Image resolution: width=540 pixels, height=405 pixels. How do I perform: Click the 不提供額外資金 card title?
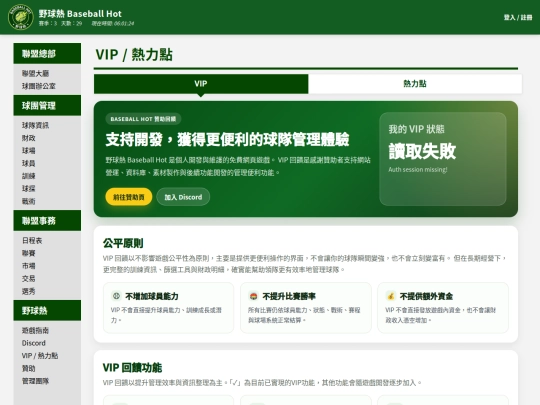(x=426, y=296)
